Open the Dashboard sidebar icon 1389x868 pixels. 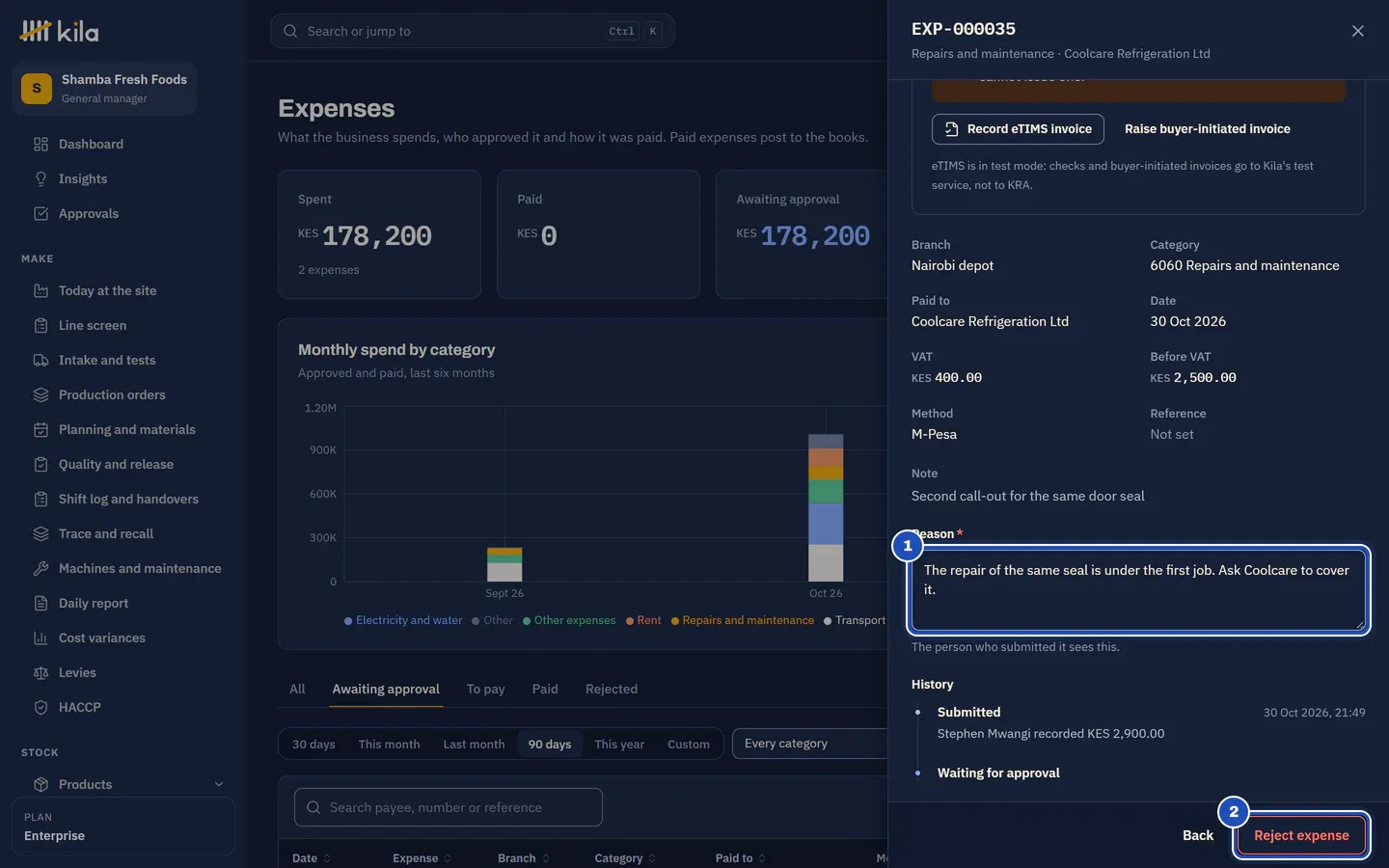click(41, 145)
